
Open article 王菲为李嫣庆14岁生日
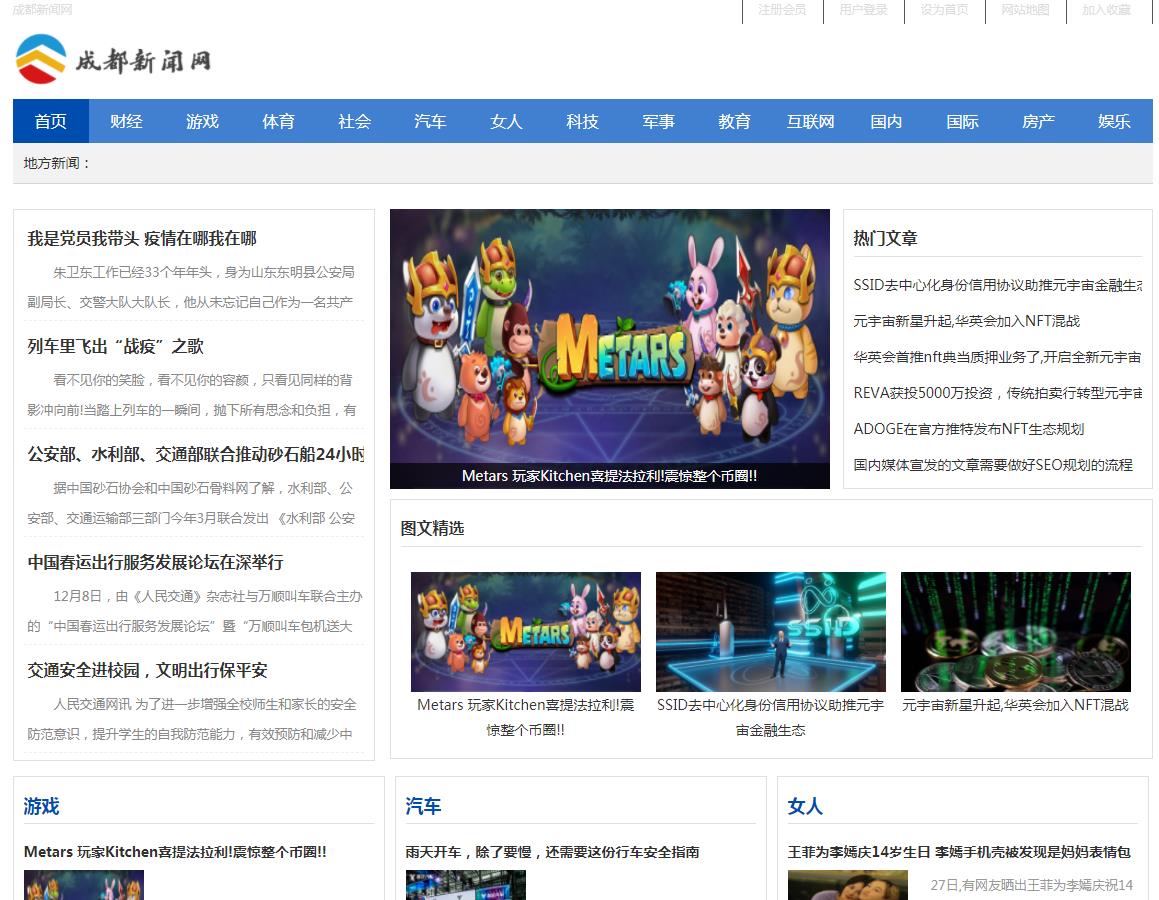click(959, 852)
